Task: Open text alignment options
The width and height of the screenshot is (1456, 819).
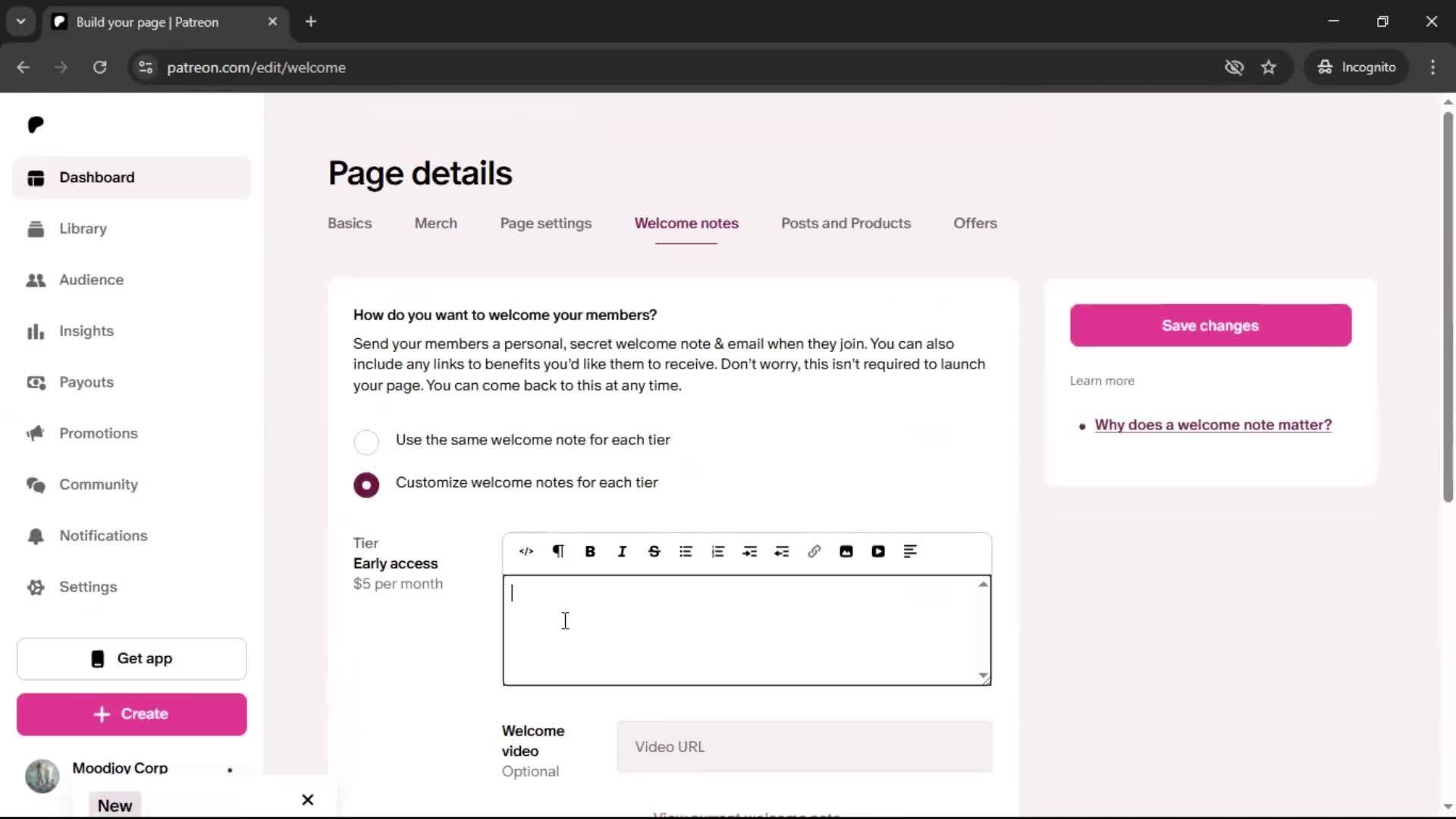Action: click(x=910, y=551)
